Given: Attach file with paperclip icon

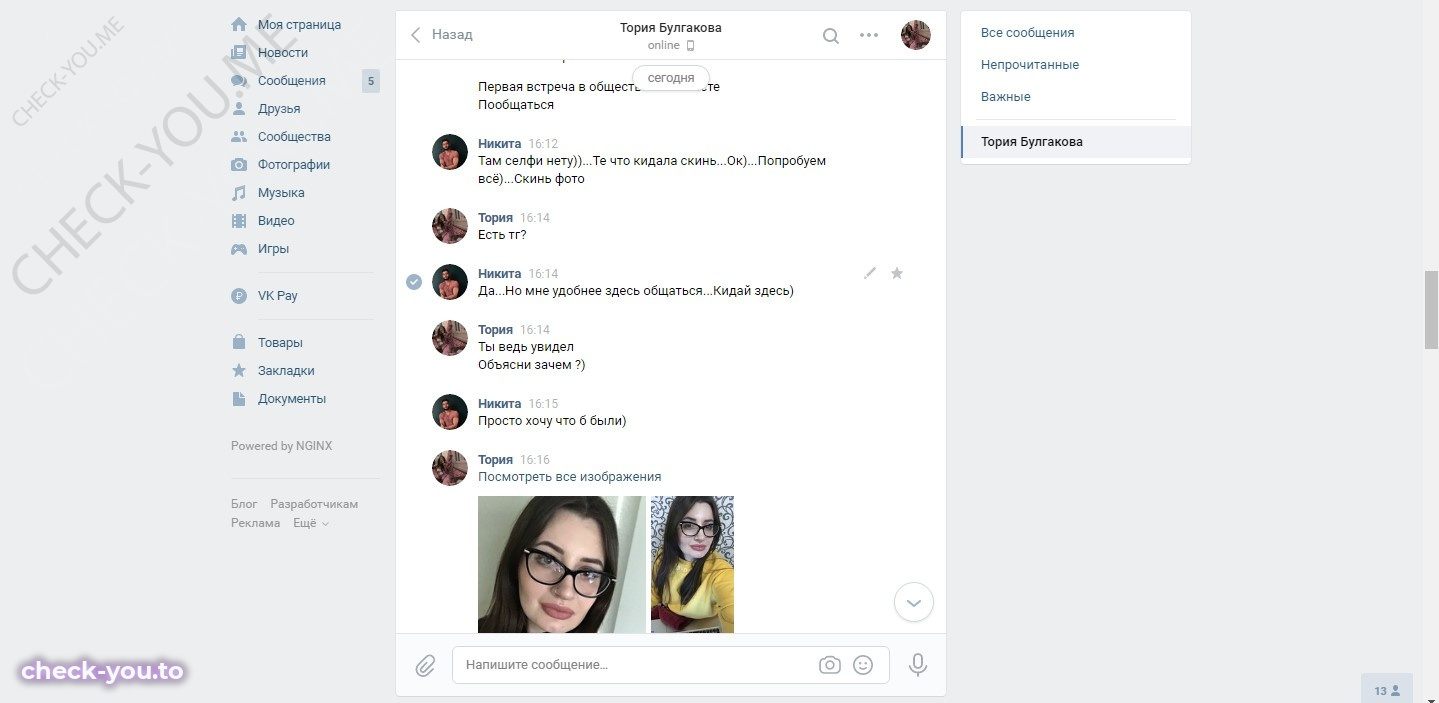Looking at the screenshot, I should [x=425, y=665].
